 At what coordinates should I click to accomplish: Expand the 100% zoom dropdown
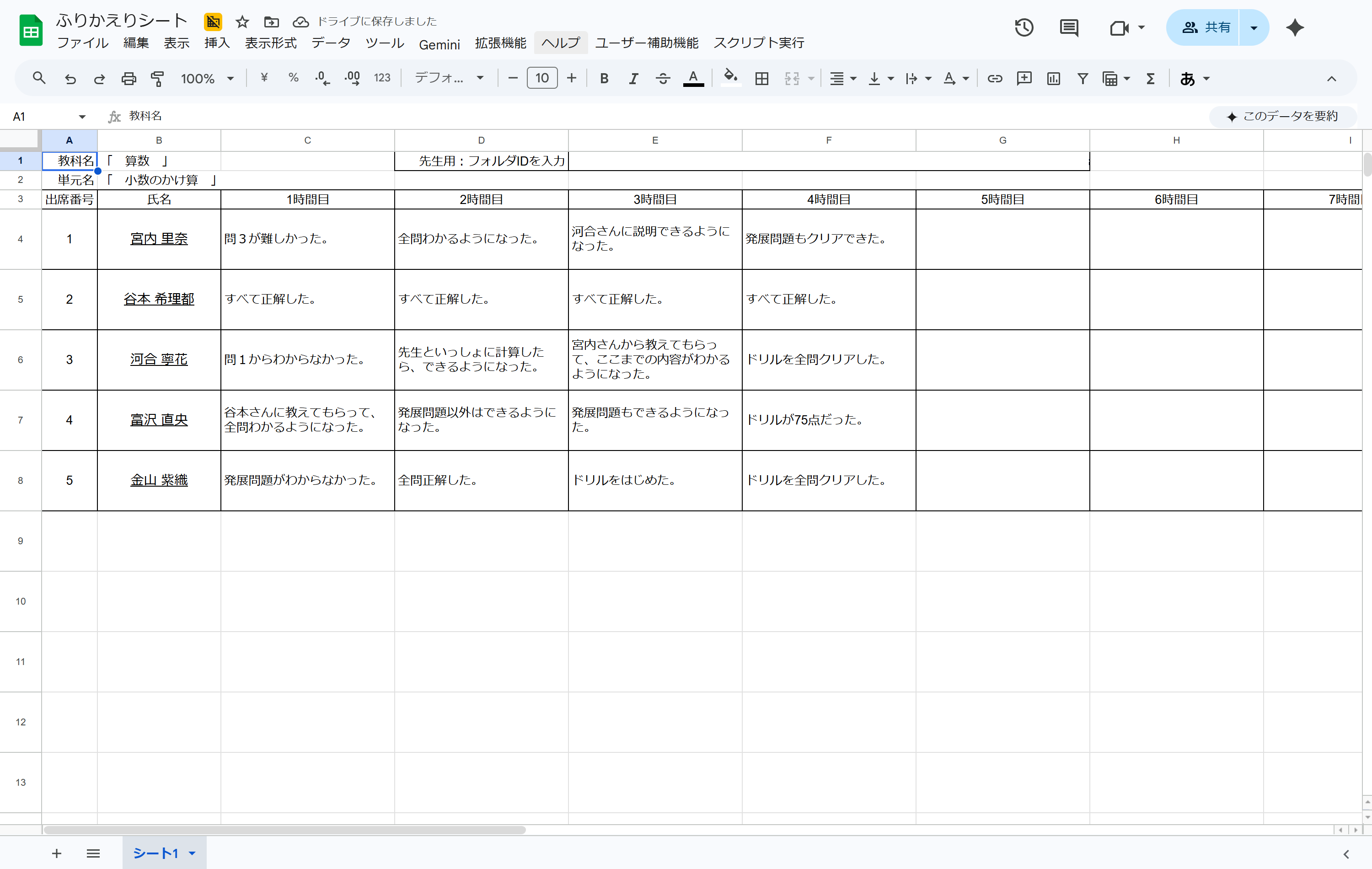tap(207, 79)
